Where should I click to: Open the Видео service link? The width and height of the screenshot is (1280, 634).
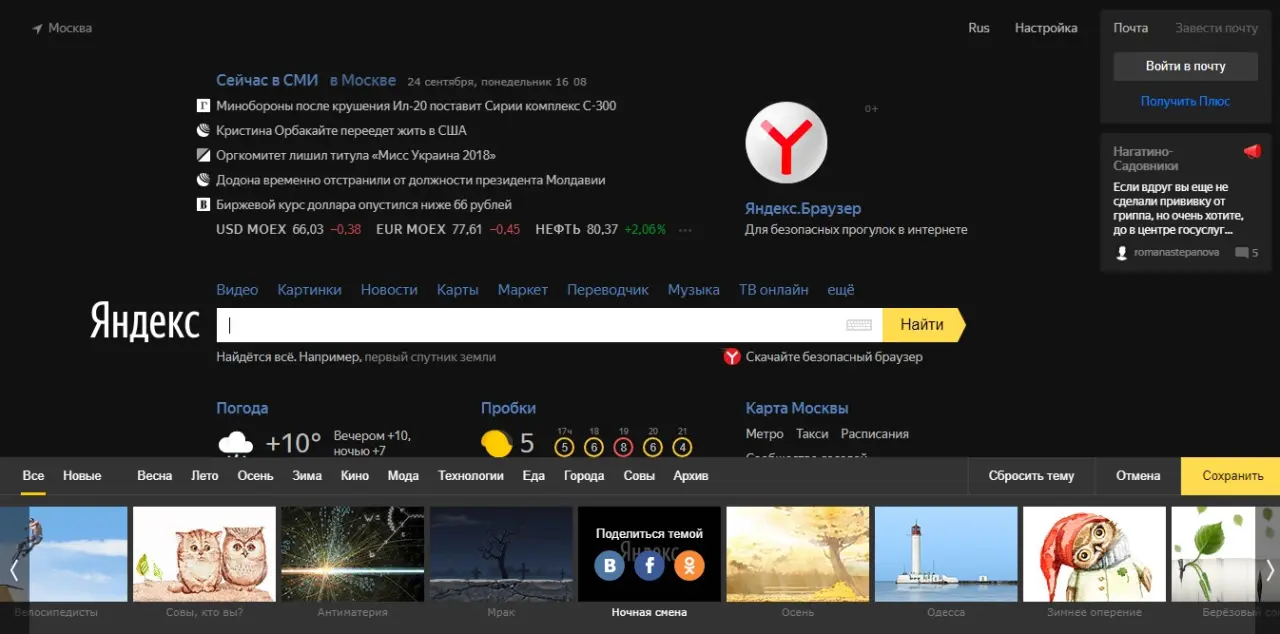(237, 290)
